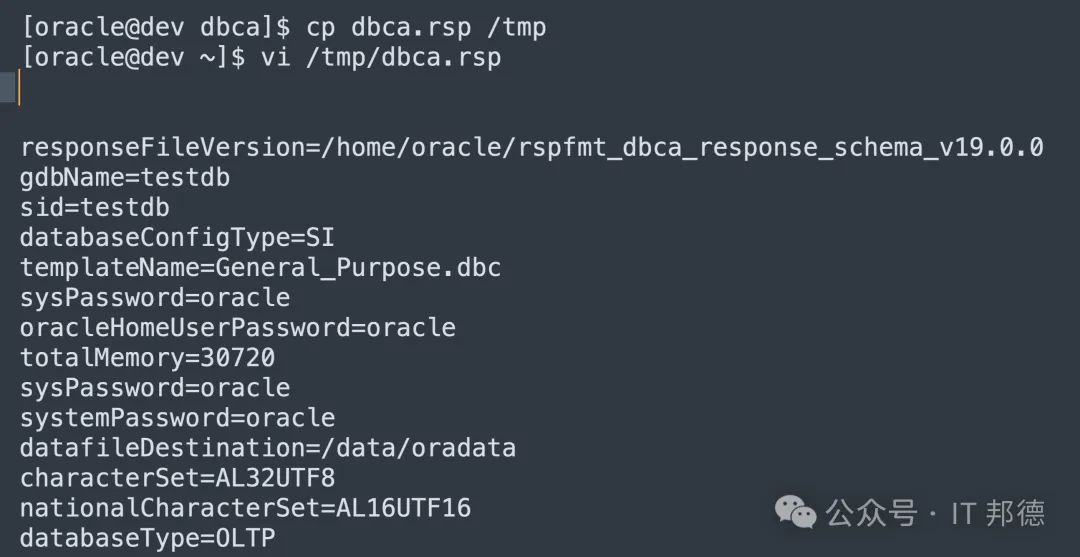Click the second sysPassword=oracle line
This screenshot has height=557, width=1080.
point(155,388)
